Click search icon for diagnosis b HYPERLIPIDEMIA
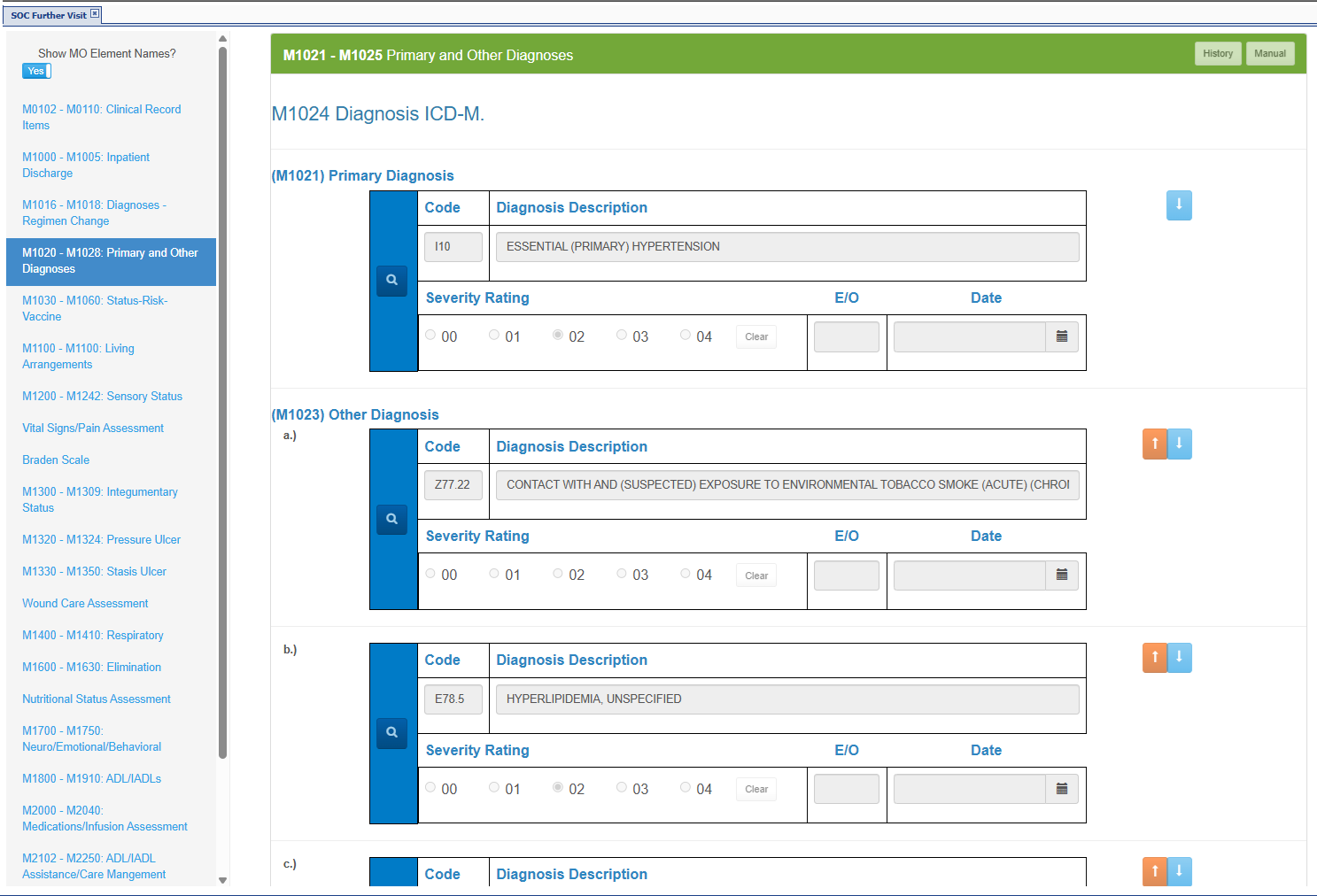The height and width of the screenshot is (896, 1317). 391,733
